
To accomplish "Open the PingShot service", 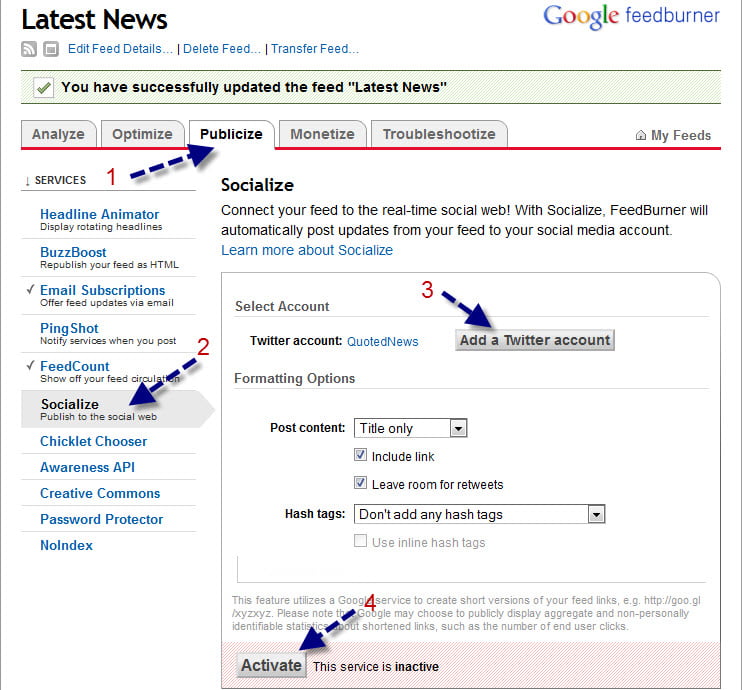I will [69, 328].
